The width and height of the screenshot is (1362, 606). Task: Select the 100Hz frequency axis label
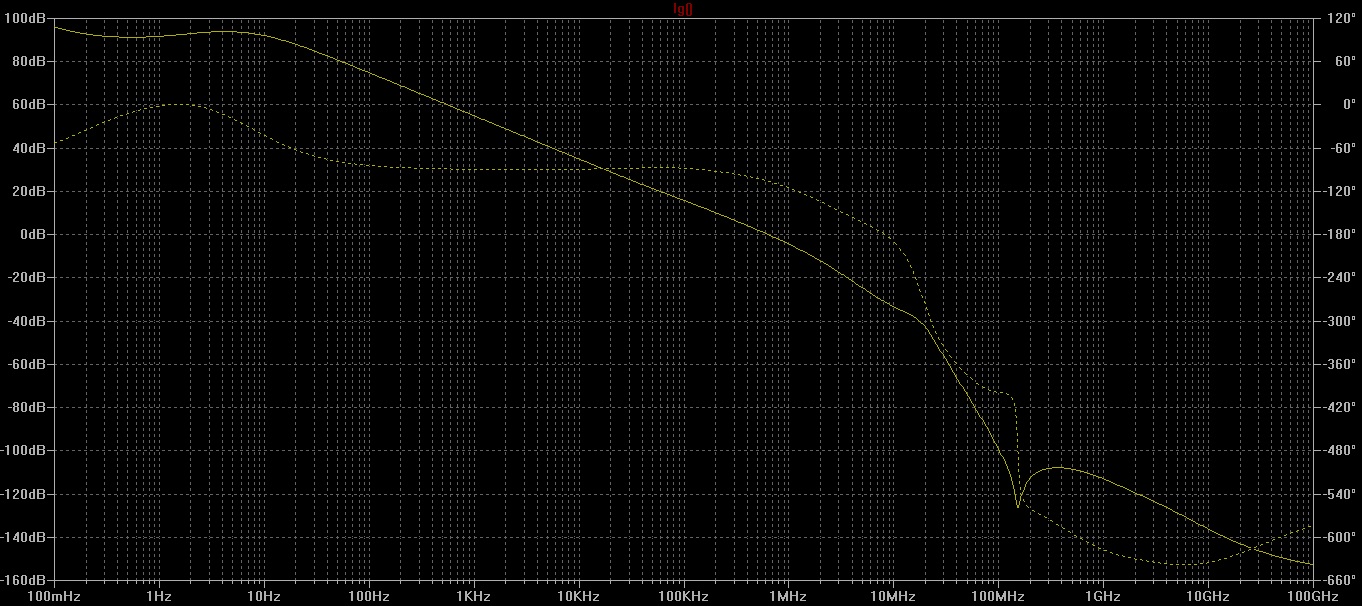pyautogui.click(x=369, y=596)
